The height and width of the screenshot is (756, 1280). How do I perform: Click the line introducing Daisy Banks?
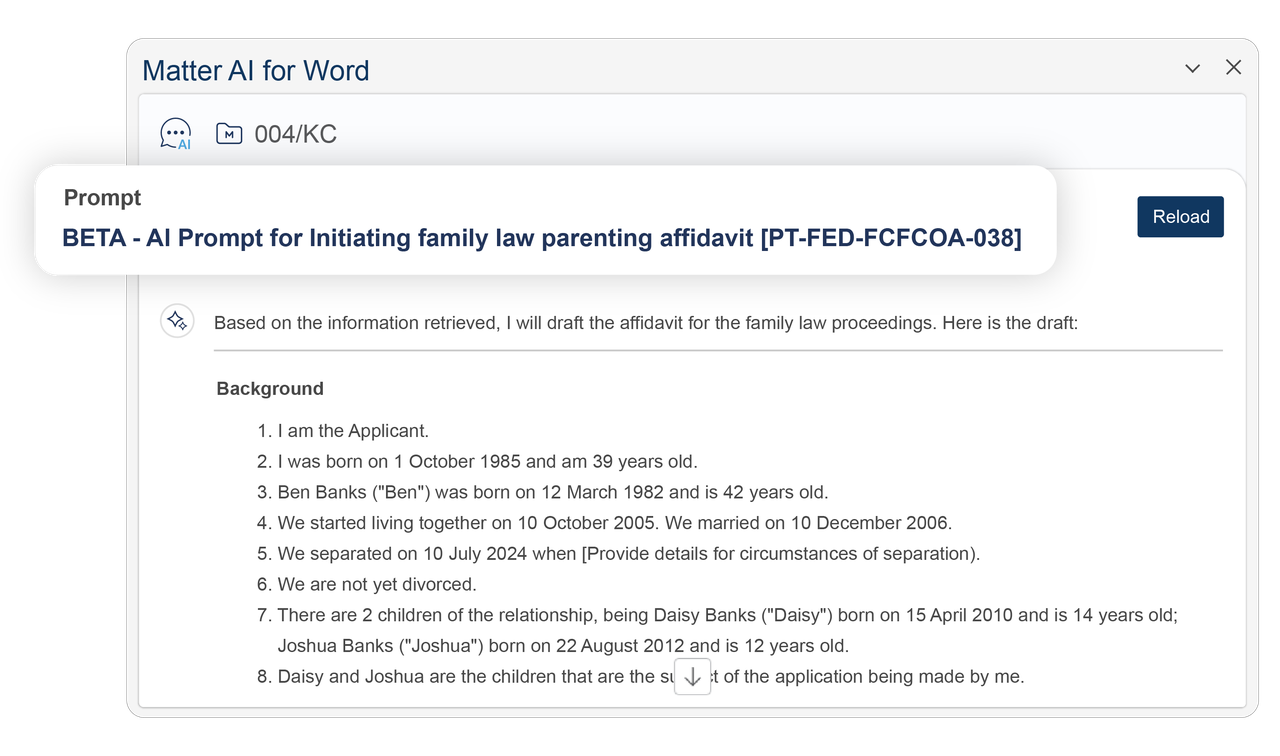[727, 615]
